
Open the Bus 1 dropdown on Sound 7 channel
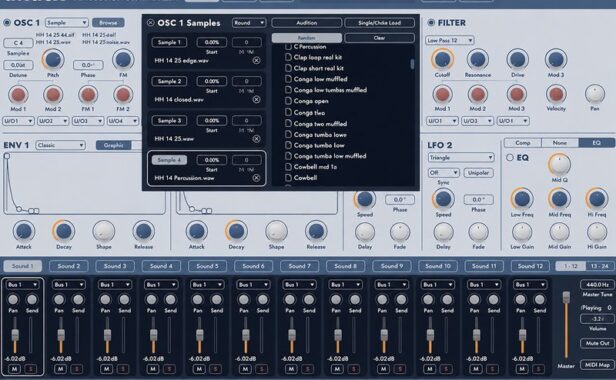[299, 285]
